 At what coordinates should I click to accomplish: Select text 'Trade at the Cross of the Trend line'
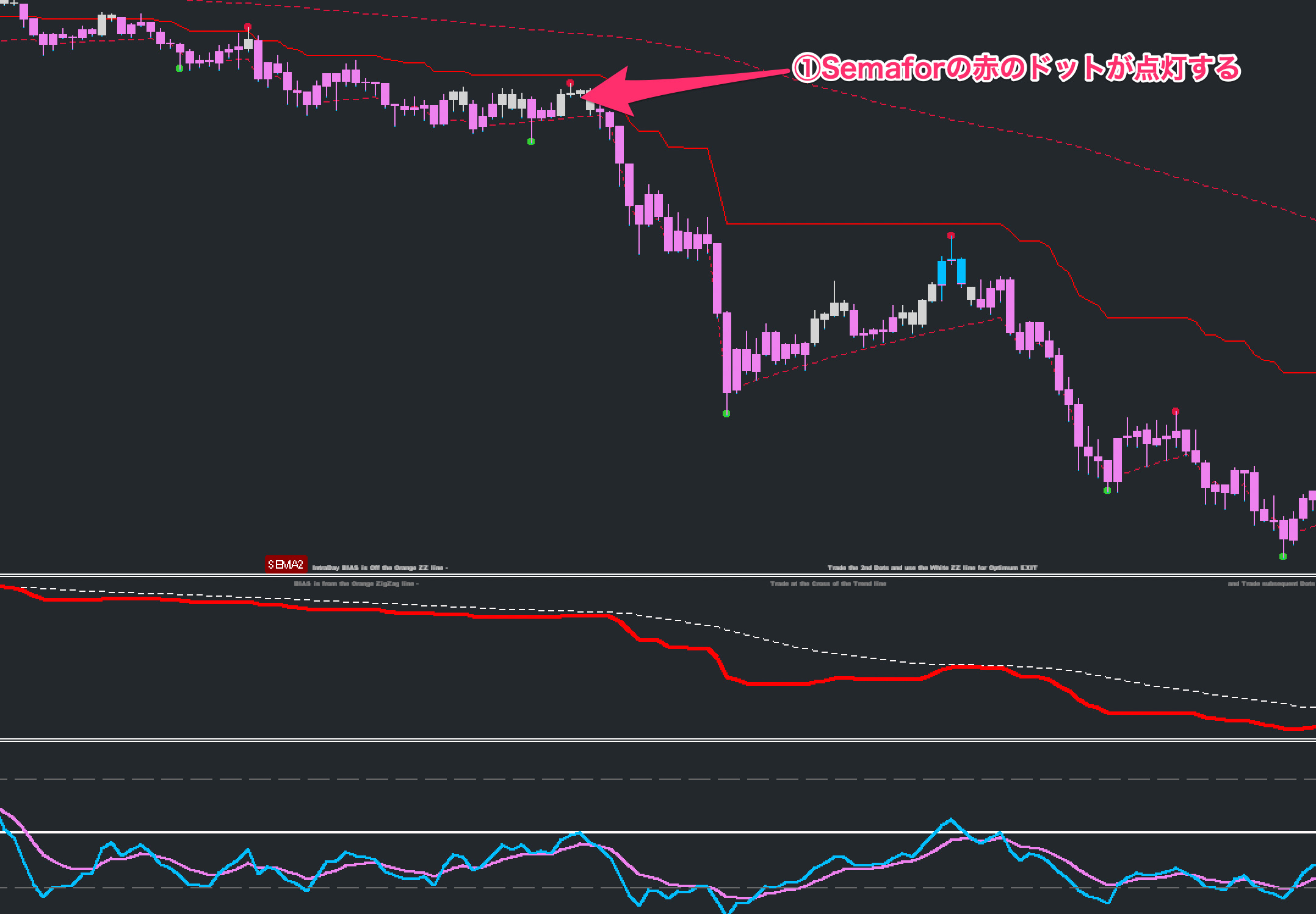[828, 583]
